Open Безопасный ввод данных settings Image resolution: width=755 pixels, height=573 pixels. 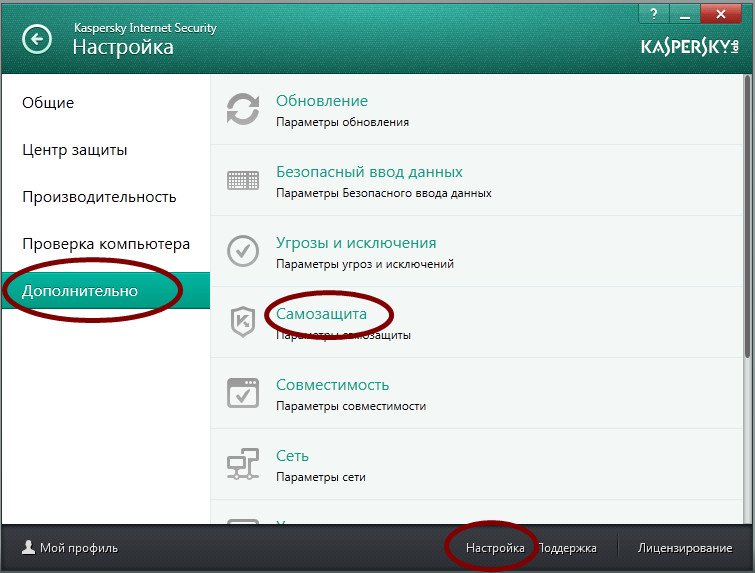369,172
